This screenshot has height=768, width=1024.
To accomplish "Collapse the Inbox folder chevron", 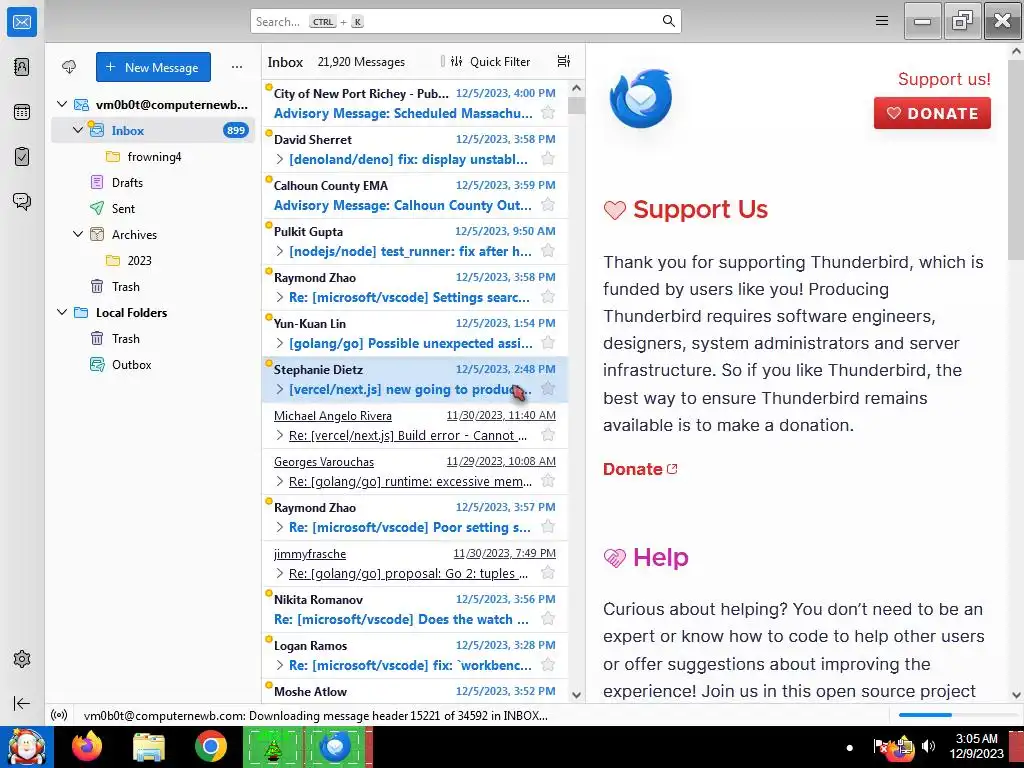I will (78, 130).
